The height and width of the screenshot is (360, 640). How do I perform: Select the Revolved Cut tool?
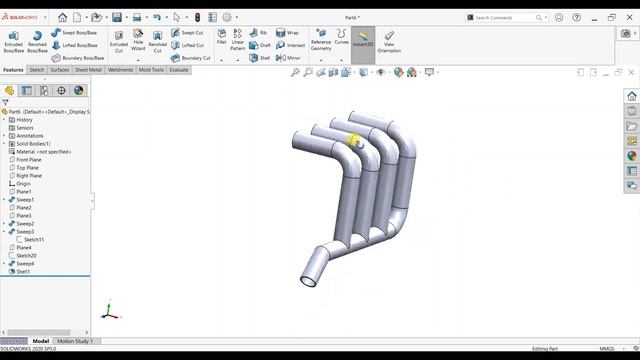click(158, 42)
